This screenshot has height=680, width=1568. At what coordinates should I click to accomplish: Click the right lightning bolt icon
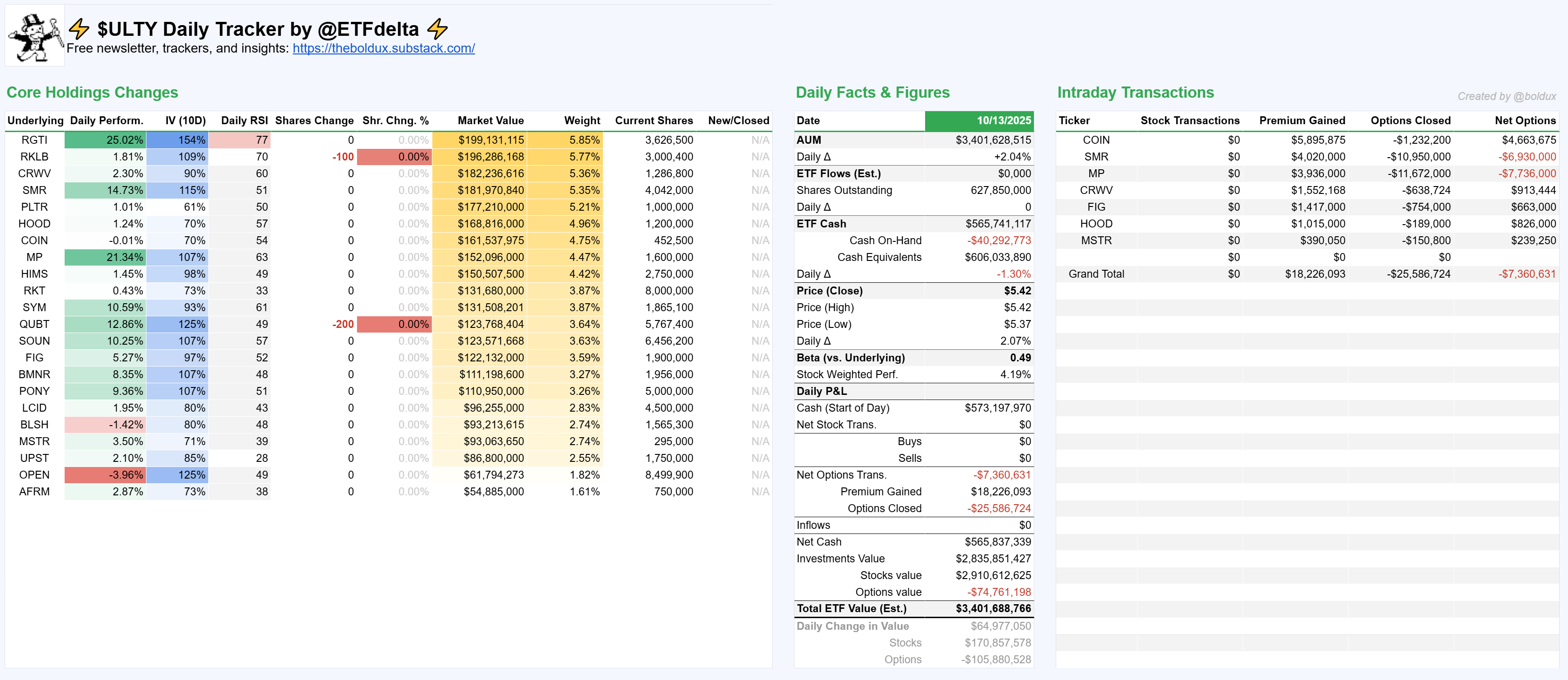[x=437, y=29]
